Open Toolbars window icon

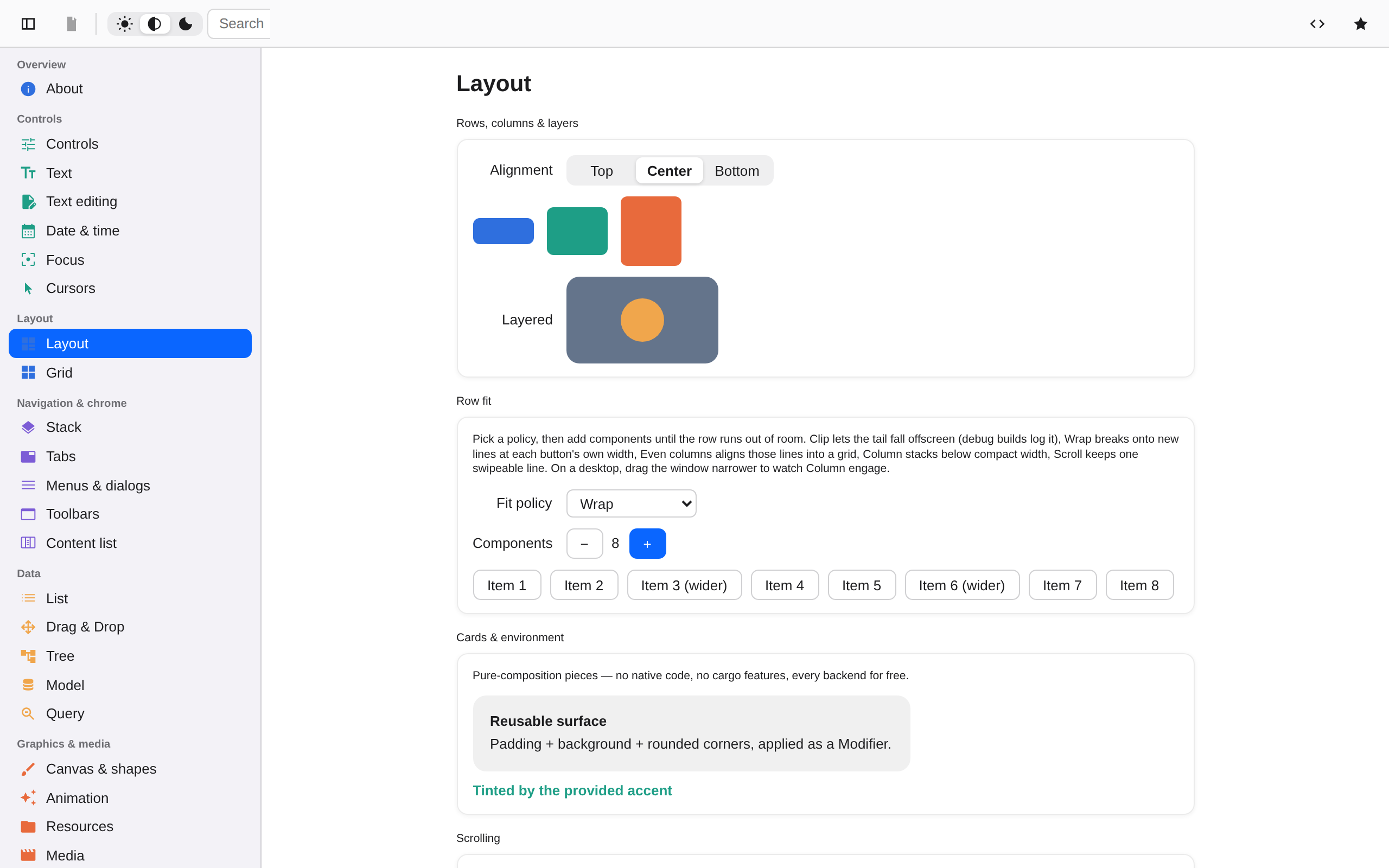coord(28,514)
